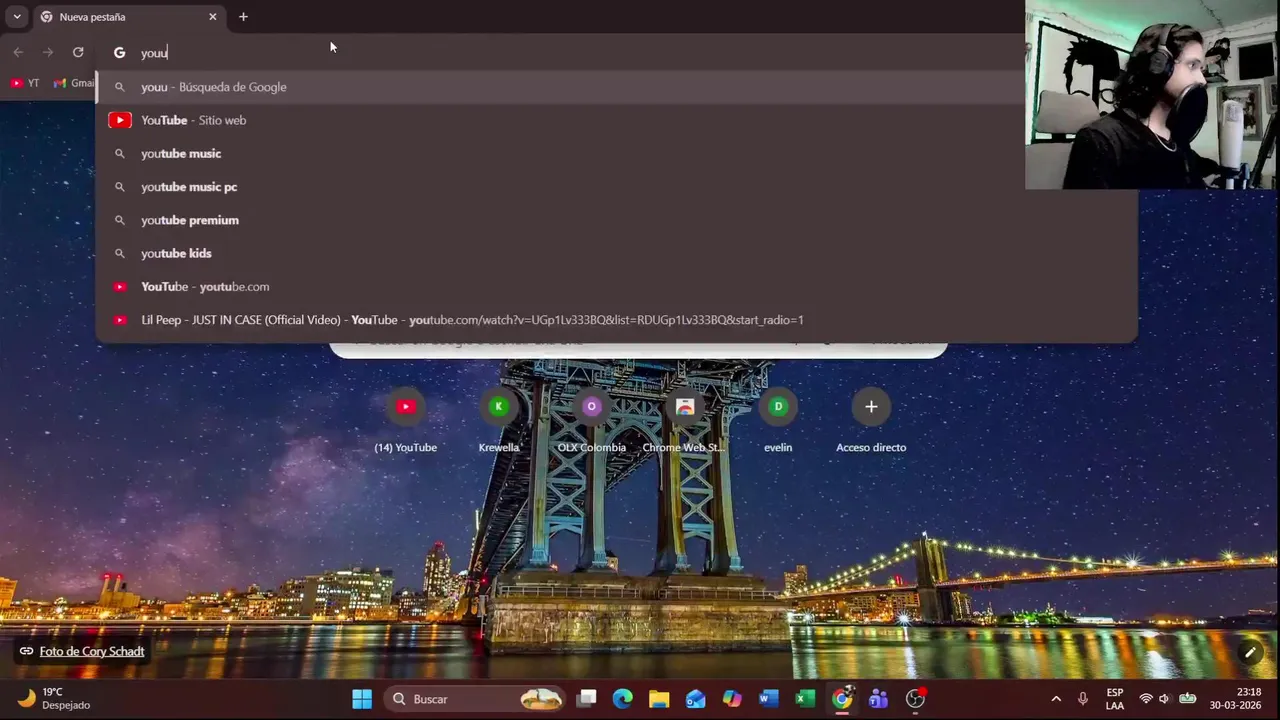1280x720 pixels.
Task: Open the 'YouTube - youtube.com' history suggestion
Action: point(616,287)
